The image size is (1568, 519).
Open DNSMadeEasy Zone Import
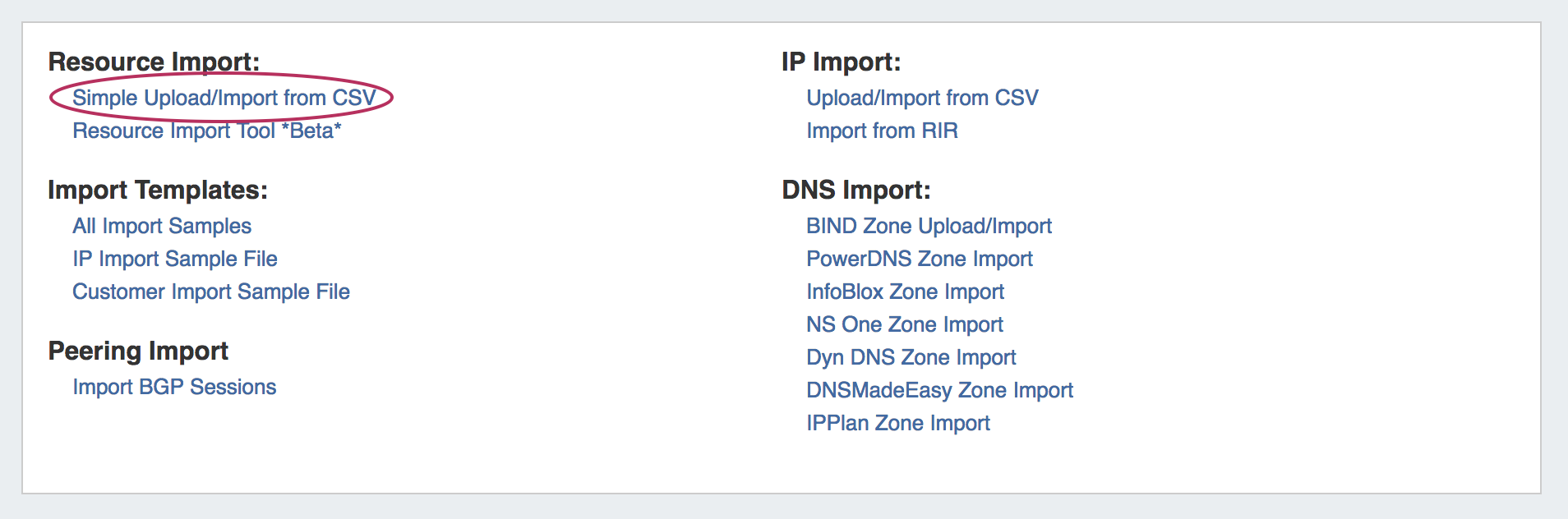[939, 390]
